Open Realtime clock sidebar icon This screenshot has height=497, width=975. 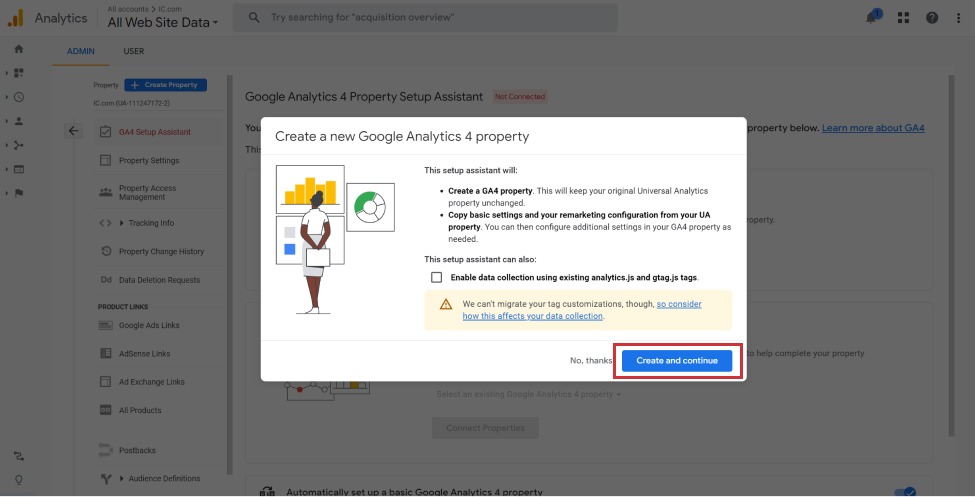19,97
